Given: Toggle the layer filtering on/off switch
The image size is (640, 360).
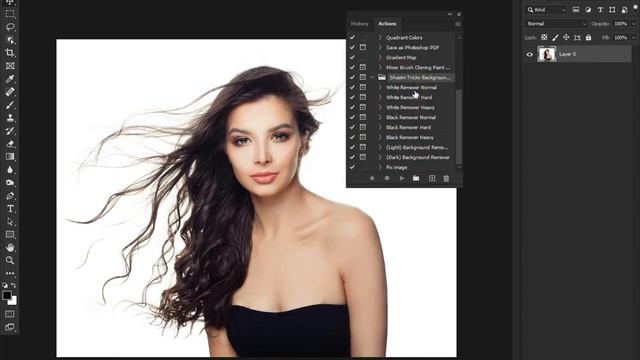Looking at the screenshot, I should click(636, 8).
